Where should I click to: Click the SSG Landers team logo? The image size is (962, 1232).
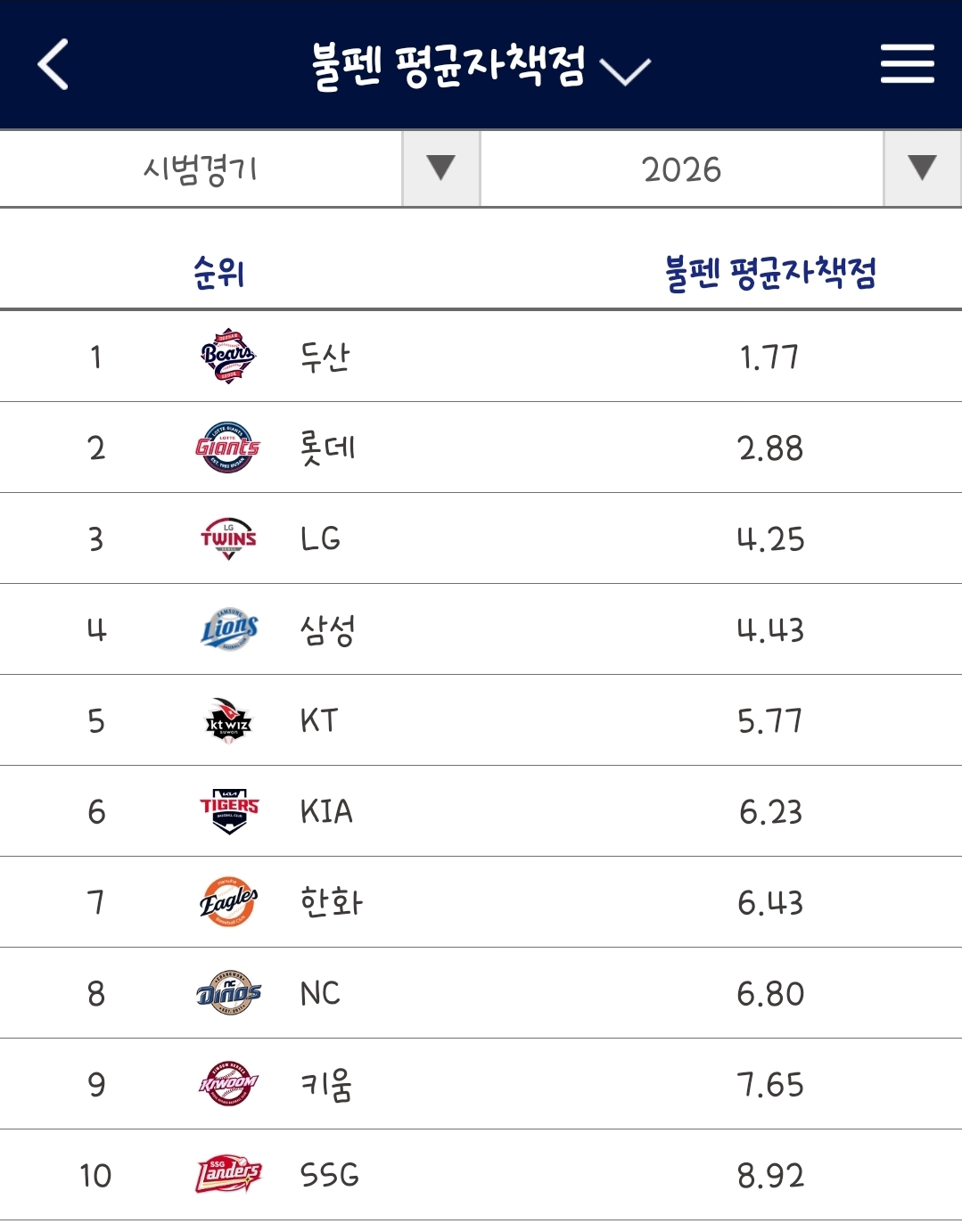228,1175
